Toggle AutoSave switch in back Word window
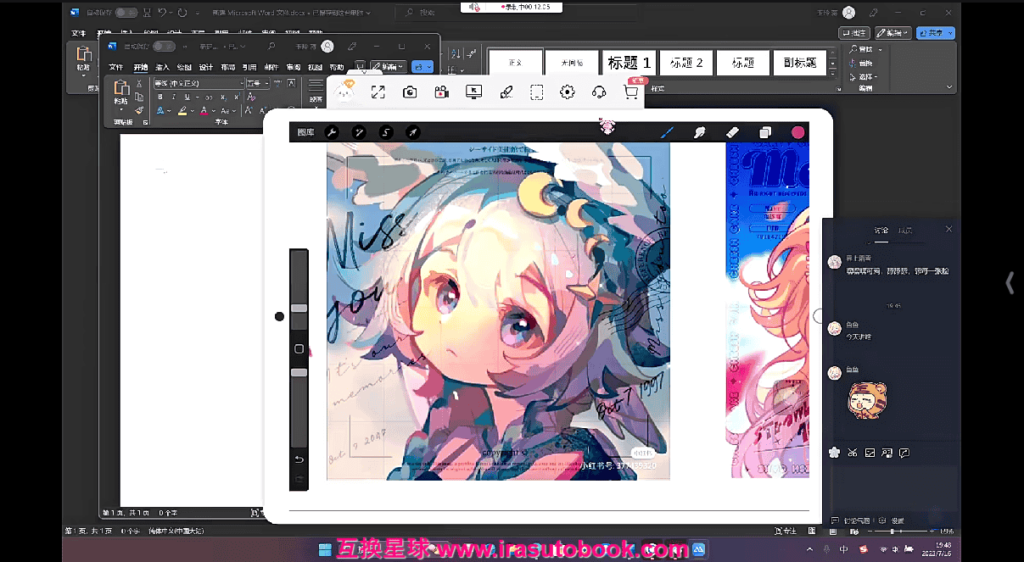Screen dimensions: 1024x562 pyautogui.click(x=126, y=12)
